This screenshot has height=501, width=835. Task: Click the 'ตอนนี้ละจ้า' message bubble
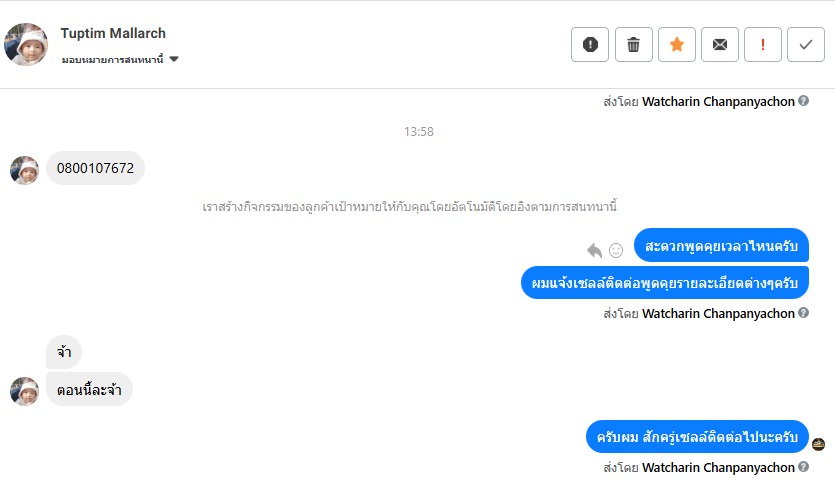pos(90,389)
